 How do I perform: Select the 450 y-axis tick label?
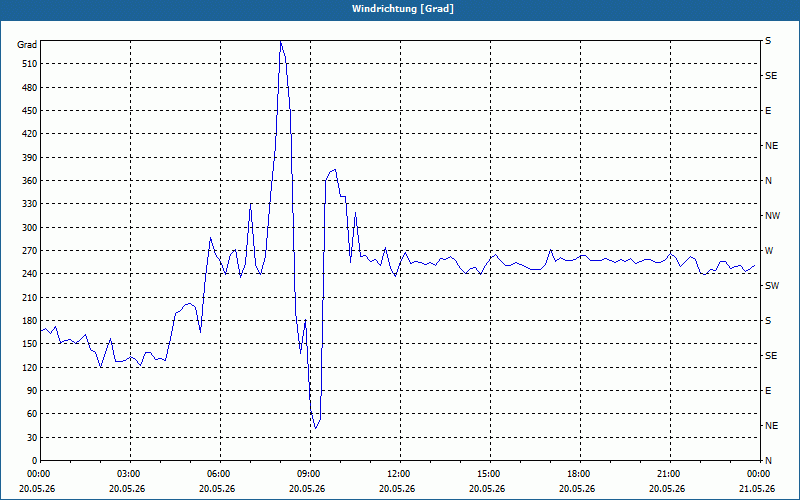coord(30,111)
